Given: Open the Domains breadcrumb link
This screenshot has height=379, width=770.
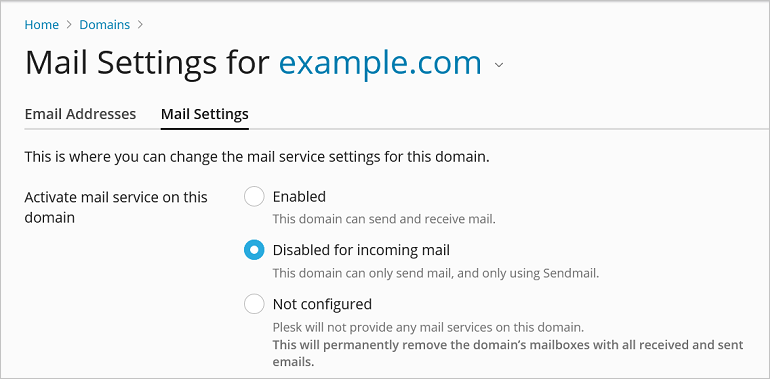Looking at the screenshot, I should pyautogui.click(x=105, y=25).
